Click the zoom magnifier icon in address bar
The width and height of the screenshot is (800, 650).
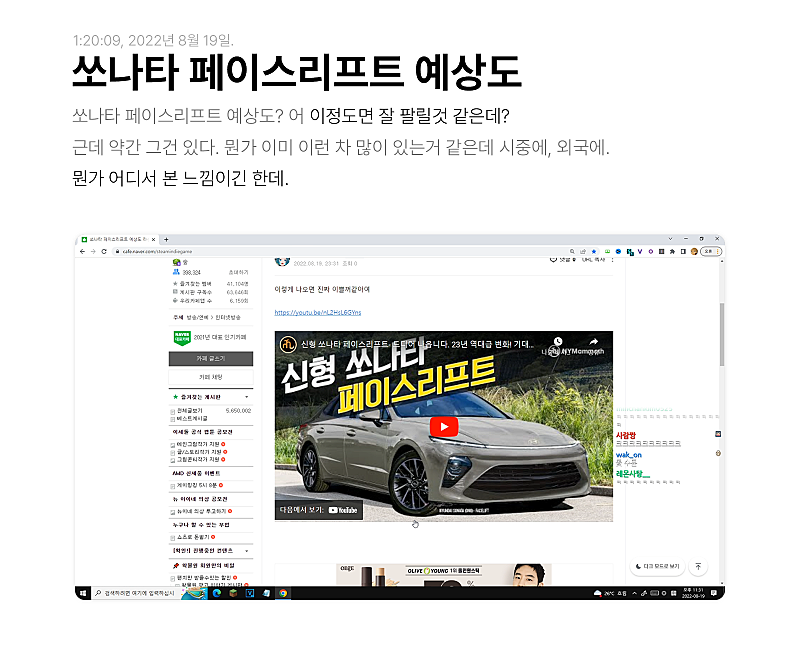(x=572, y=252)
